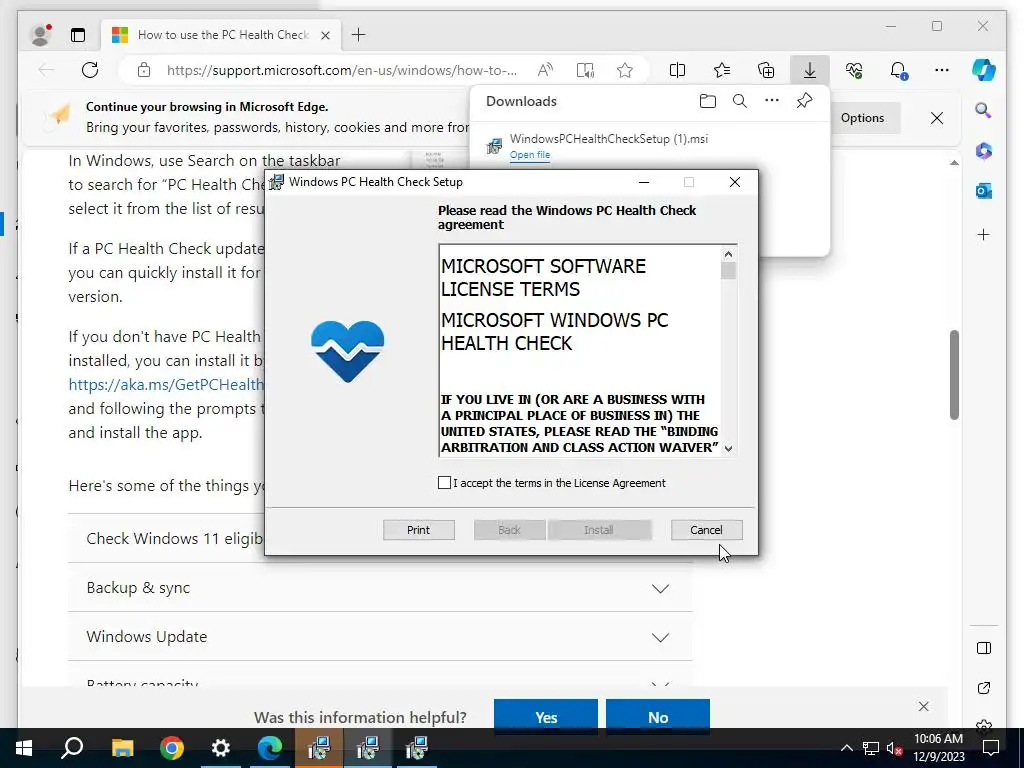
Task: Select the PC Health Check browser tab
Action: click(x=221, y=35)
